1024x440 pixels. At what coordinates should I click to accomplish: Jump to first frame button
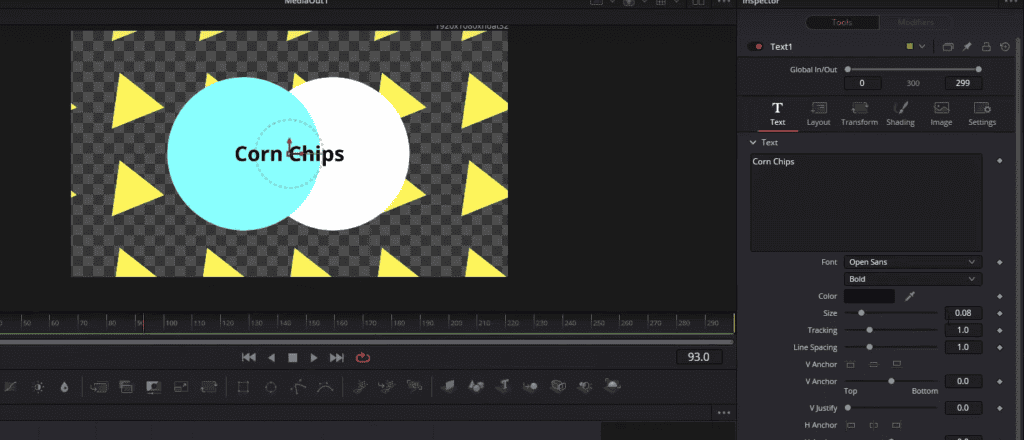pos(249,358)
